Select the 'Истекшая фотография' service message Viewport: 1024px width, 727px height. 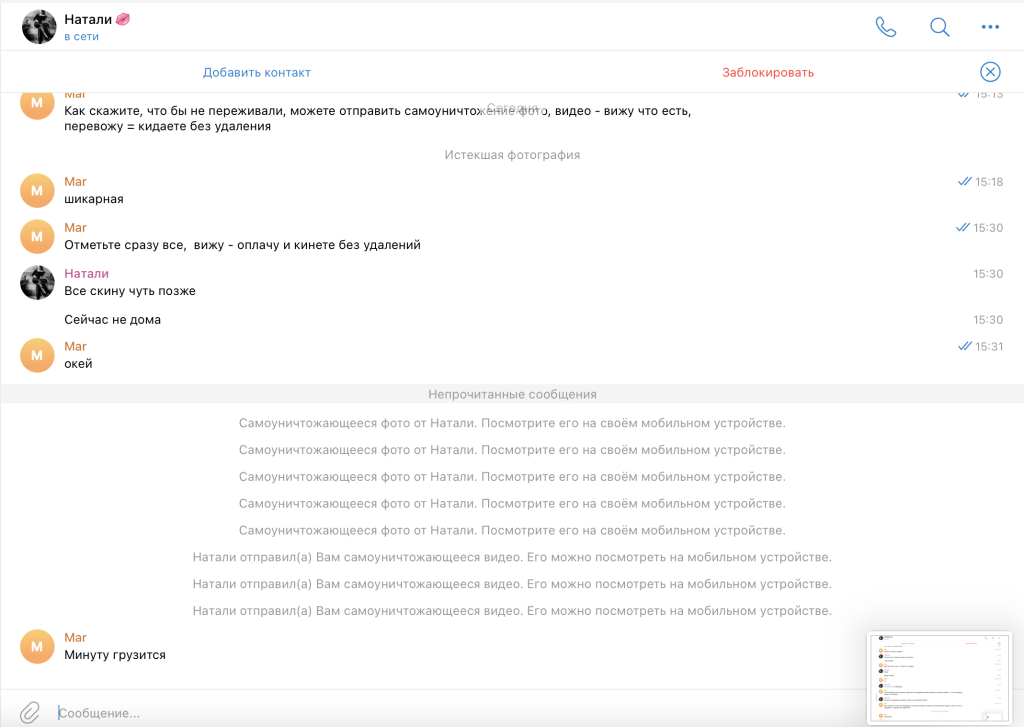[512, 155]
